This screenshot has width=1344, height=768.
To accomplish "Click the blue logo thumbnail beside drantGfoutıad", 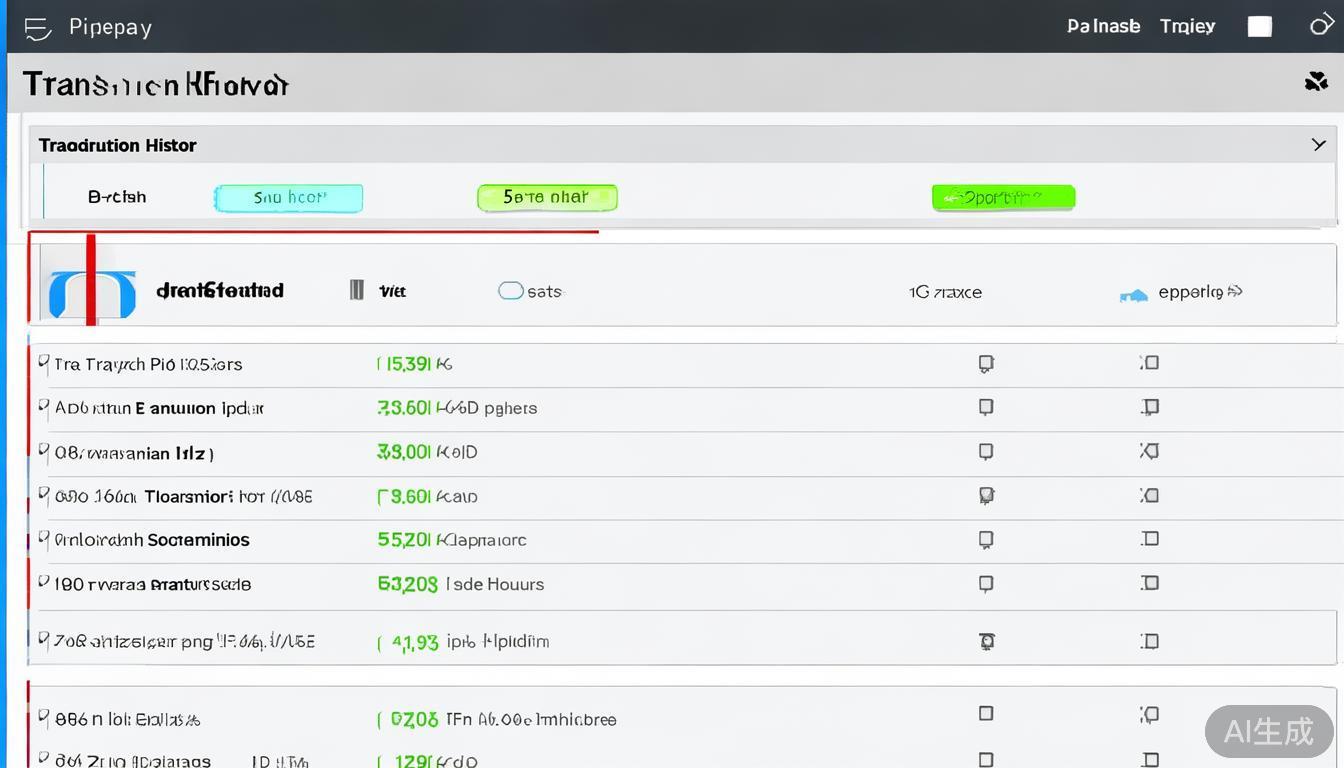I will (x=92, y=294).
